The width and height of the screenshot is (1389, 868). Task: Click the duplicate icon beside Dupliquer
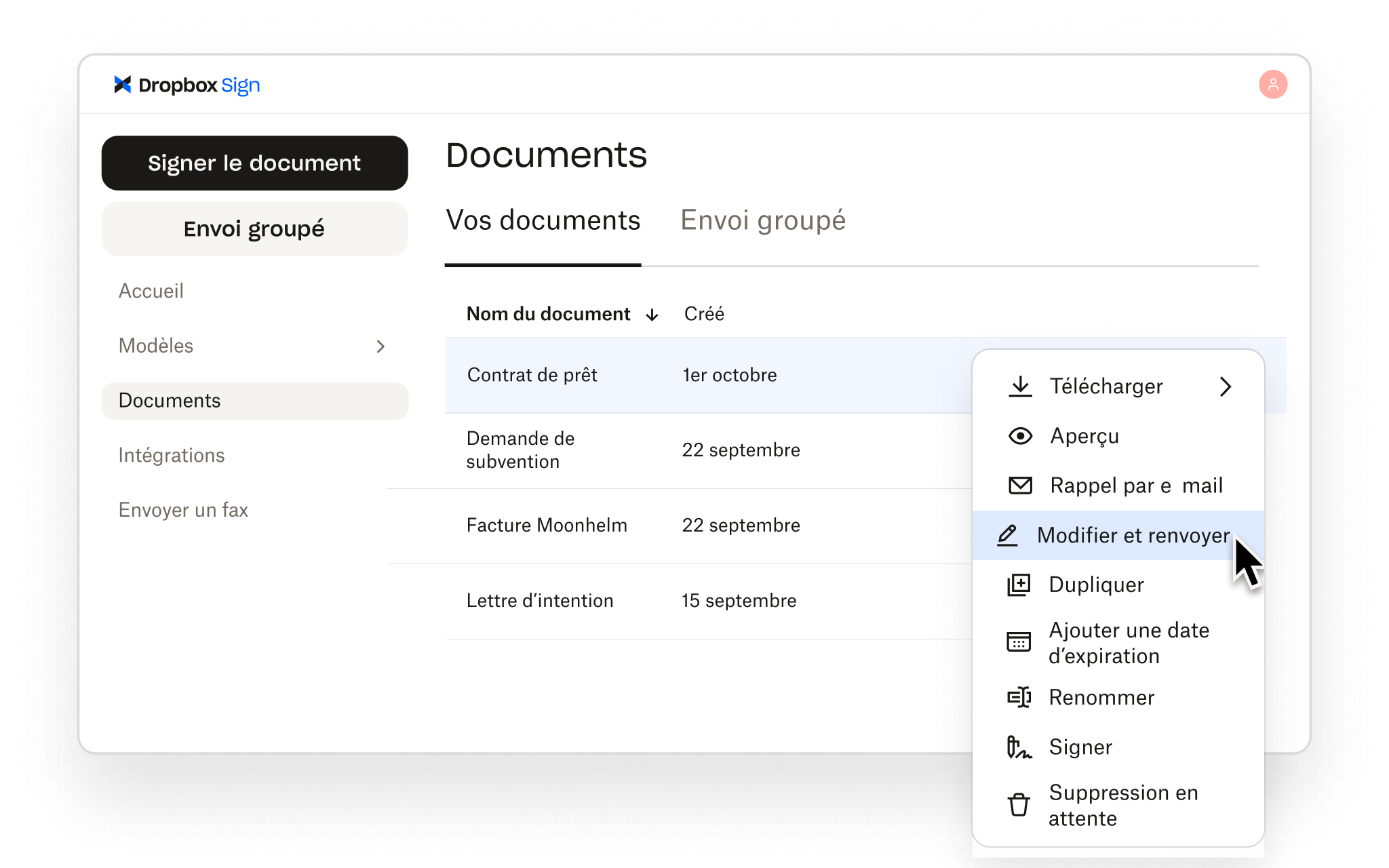1019,585
